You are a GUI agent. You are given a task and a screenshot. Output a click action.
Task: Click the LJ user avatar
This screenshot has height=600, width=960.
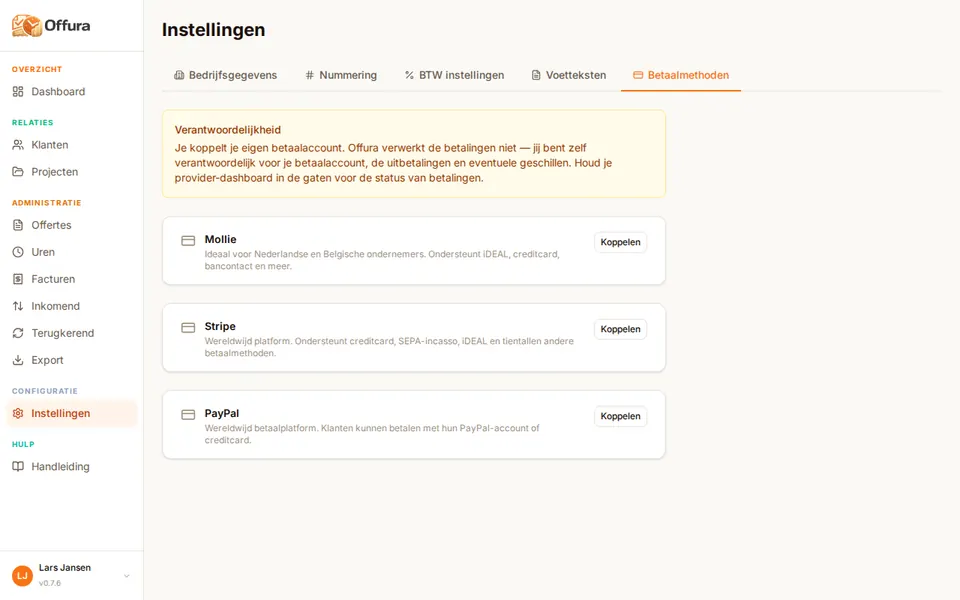pyautogui.click(x=23, y=576)
